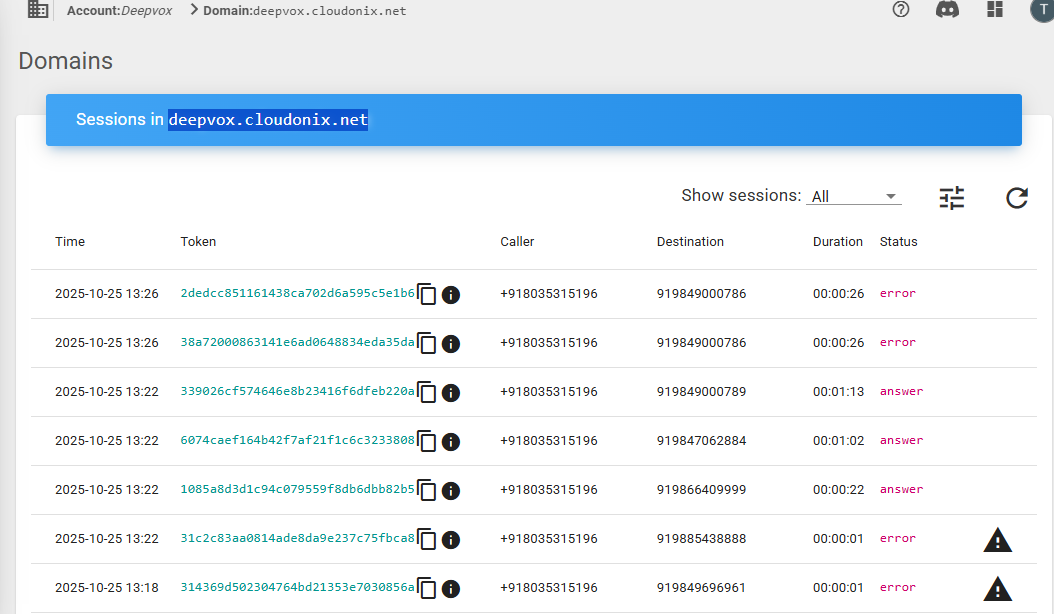1054x614 pixels.
Task: Open the session filter settings icon
Action: (x=952, y=198)
